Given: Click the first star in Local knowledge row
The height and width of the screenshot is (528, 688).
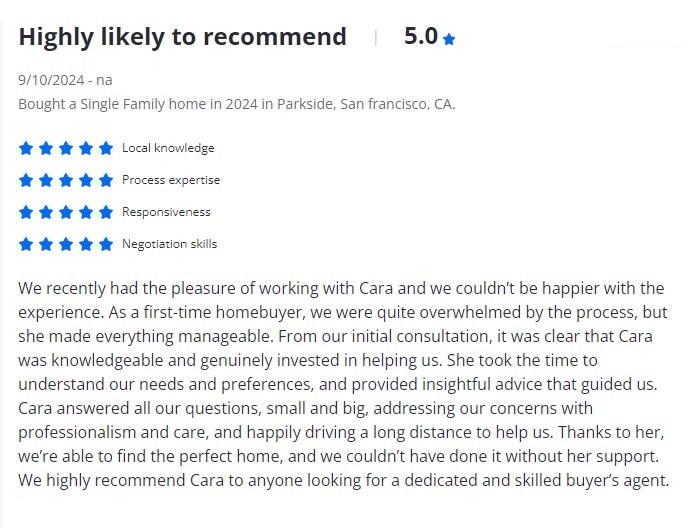Looking at the screenshot, I should (x=26, y=148).
